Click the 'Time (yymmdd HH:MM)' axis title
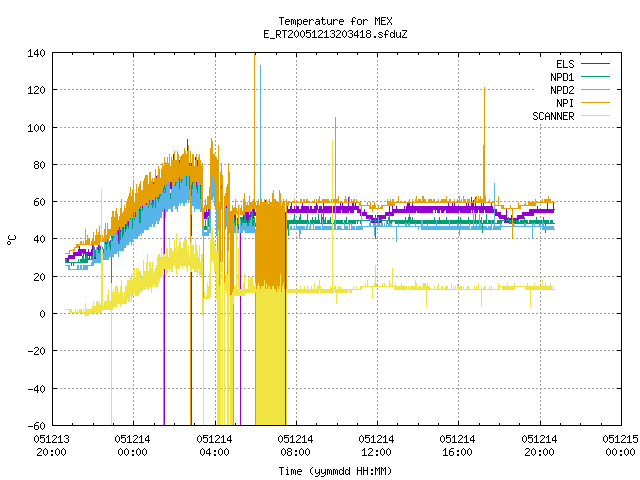 pyautogui.click(x=335, y=471)
